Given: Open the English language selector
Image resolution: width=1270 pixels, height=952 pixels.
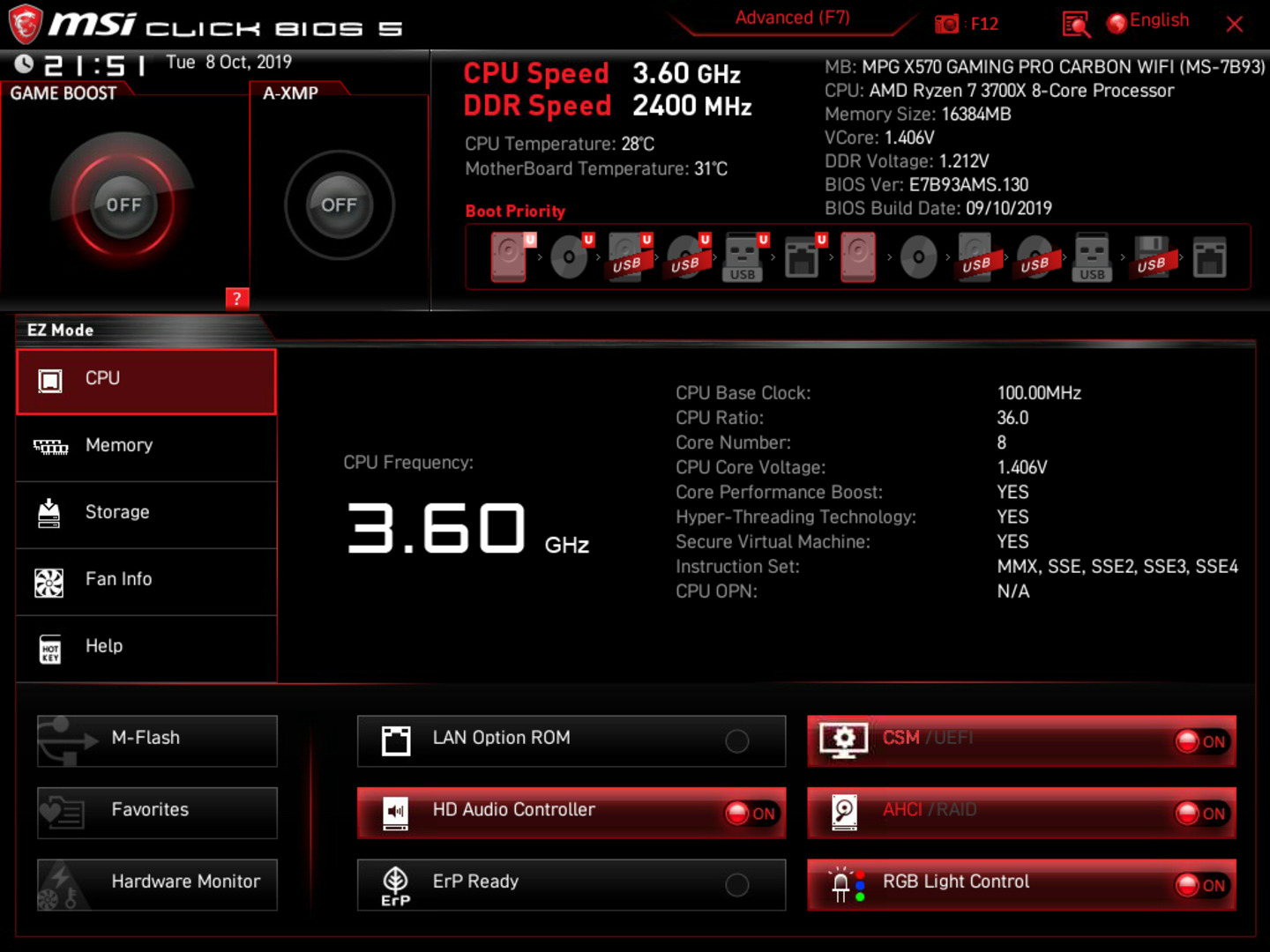Looking at the screenshot, I should 1148,20.
